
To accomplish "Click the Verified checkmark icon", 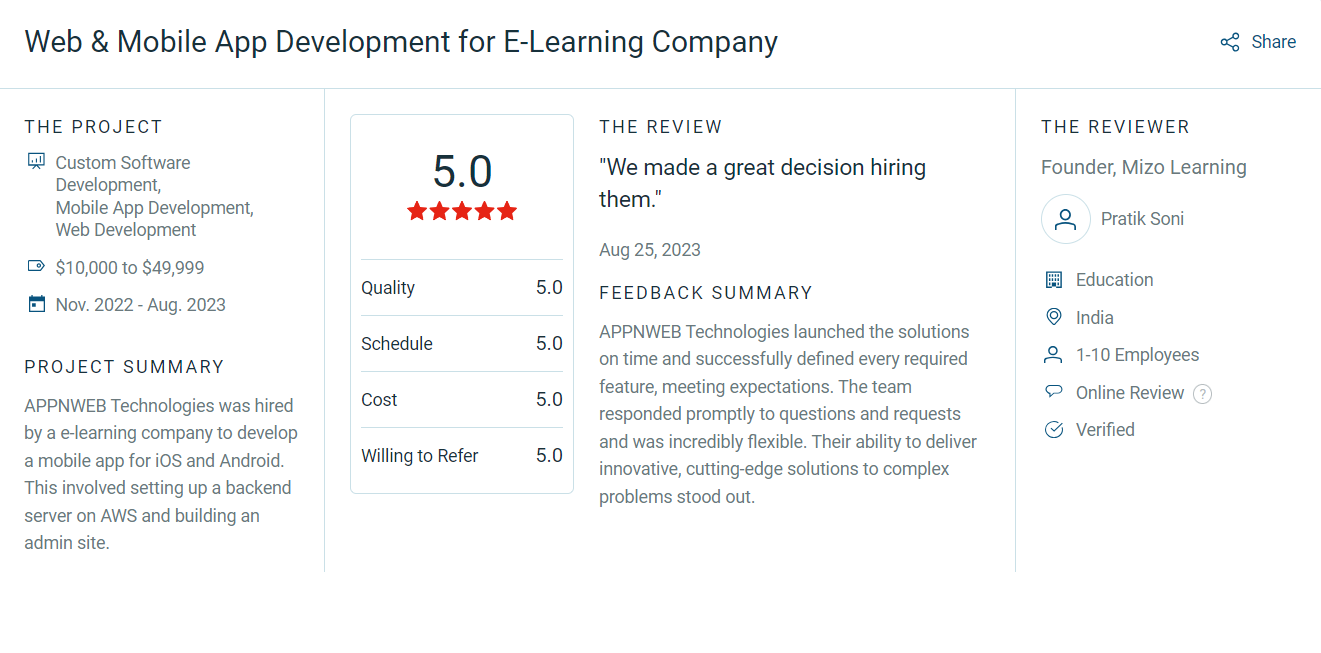I will [1053, 430].
